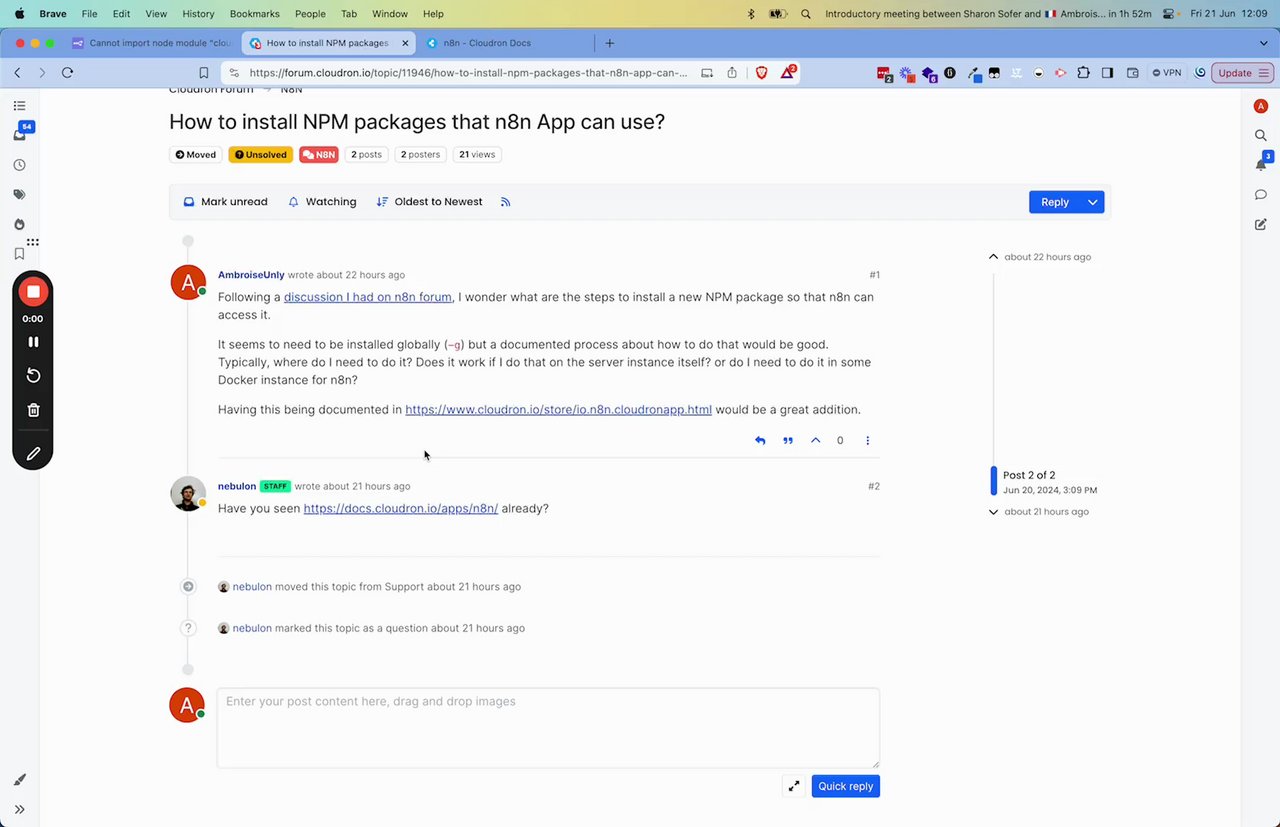Image resolution: width=1280 pixels, height=827 pixels.
Task: Grab the blue post navigator handle
Action: [x=994, y=481]
